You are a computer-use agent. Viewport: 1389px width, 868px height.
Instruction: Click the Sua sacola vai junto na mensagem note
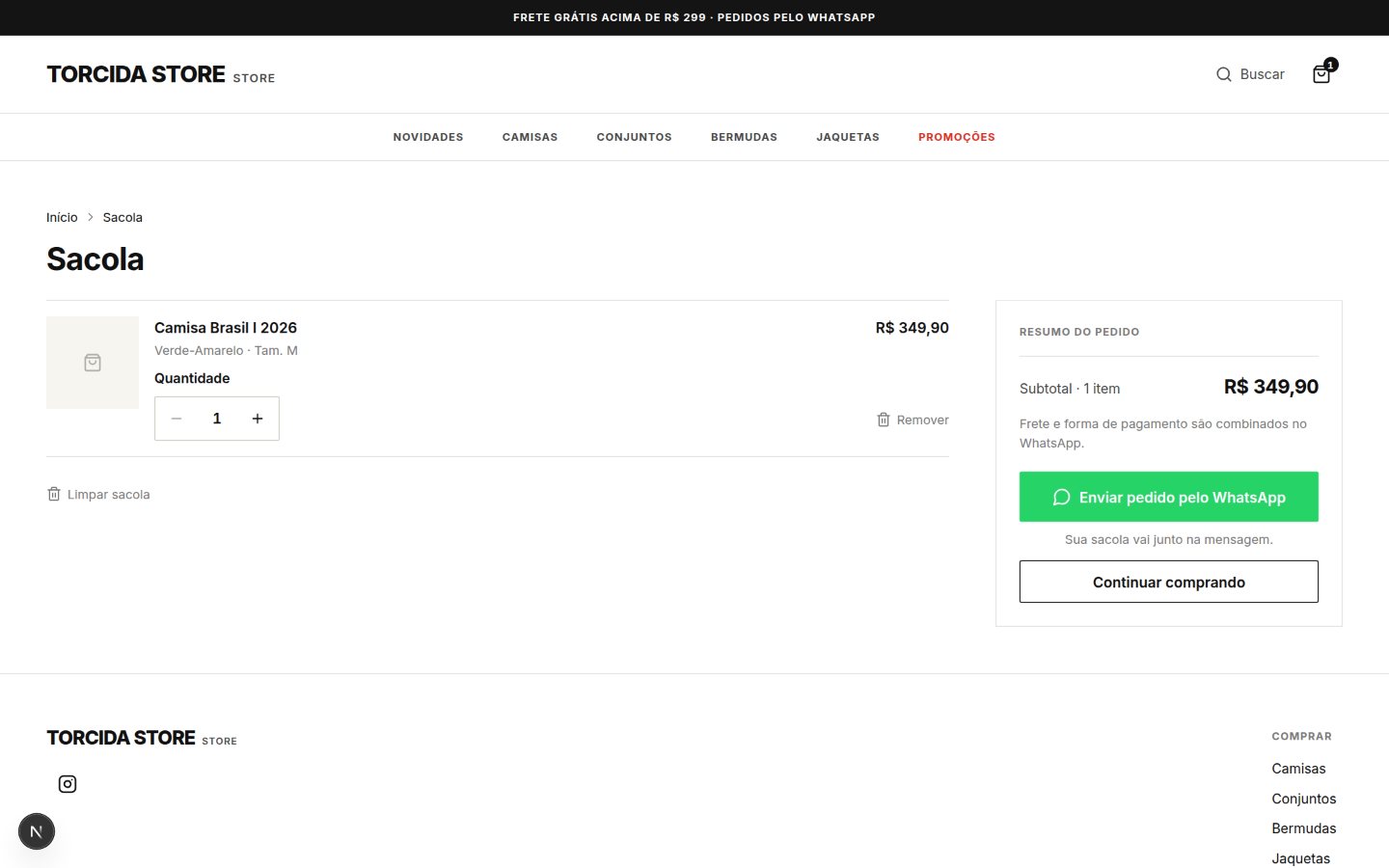click(1169, 539)
